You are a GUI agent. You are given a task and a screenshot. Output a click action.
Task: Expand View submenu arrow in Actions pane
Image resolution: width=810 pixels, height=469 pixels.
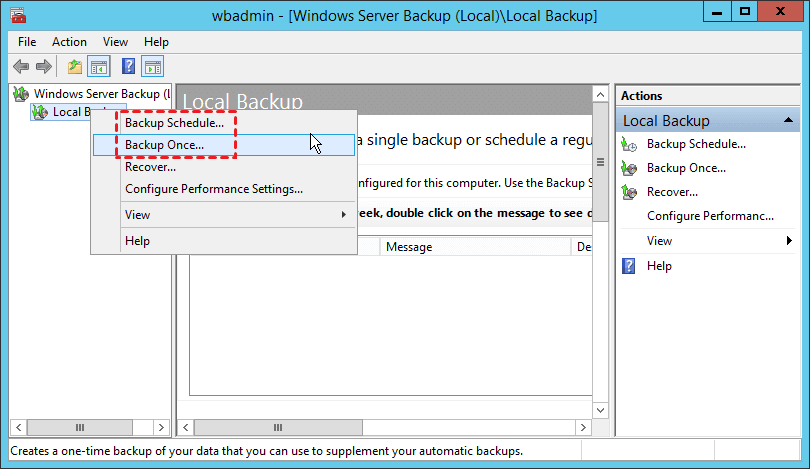(x=789, y=241)
